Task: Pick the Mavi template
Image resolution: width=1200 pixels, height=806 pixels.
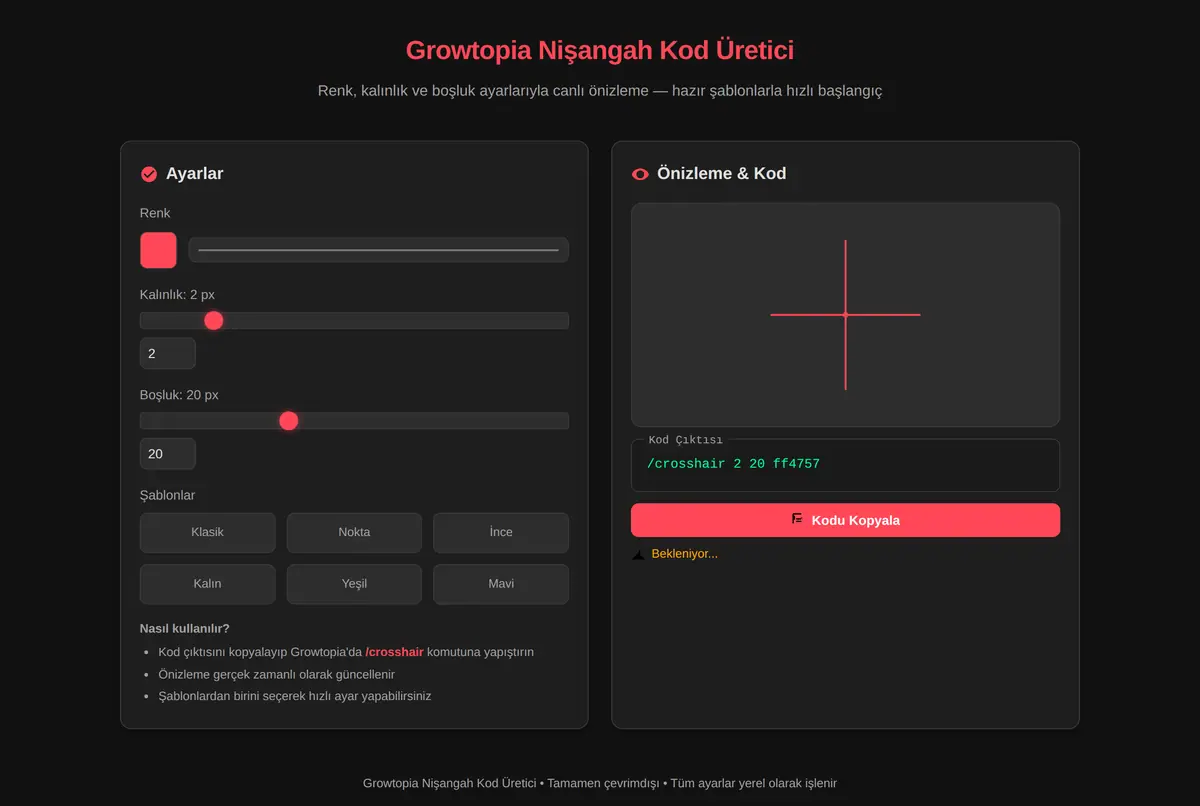Action: [x=501, y=584]
